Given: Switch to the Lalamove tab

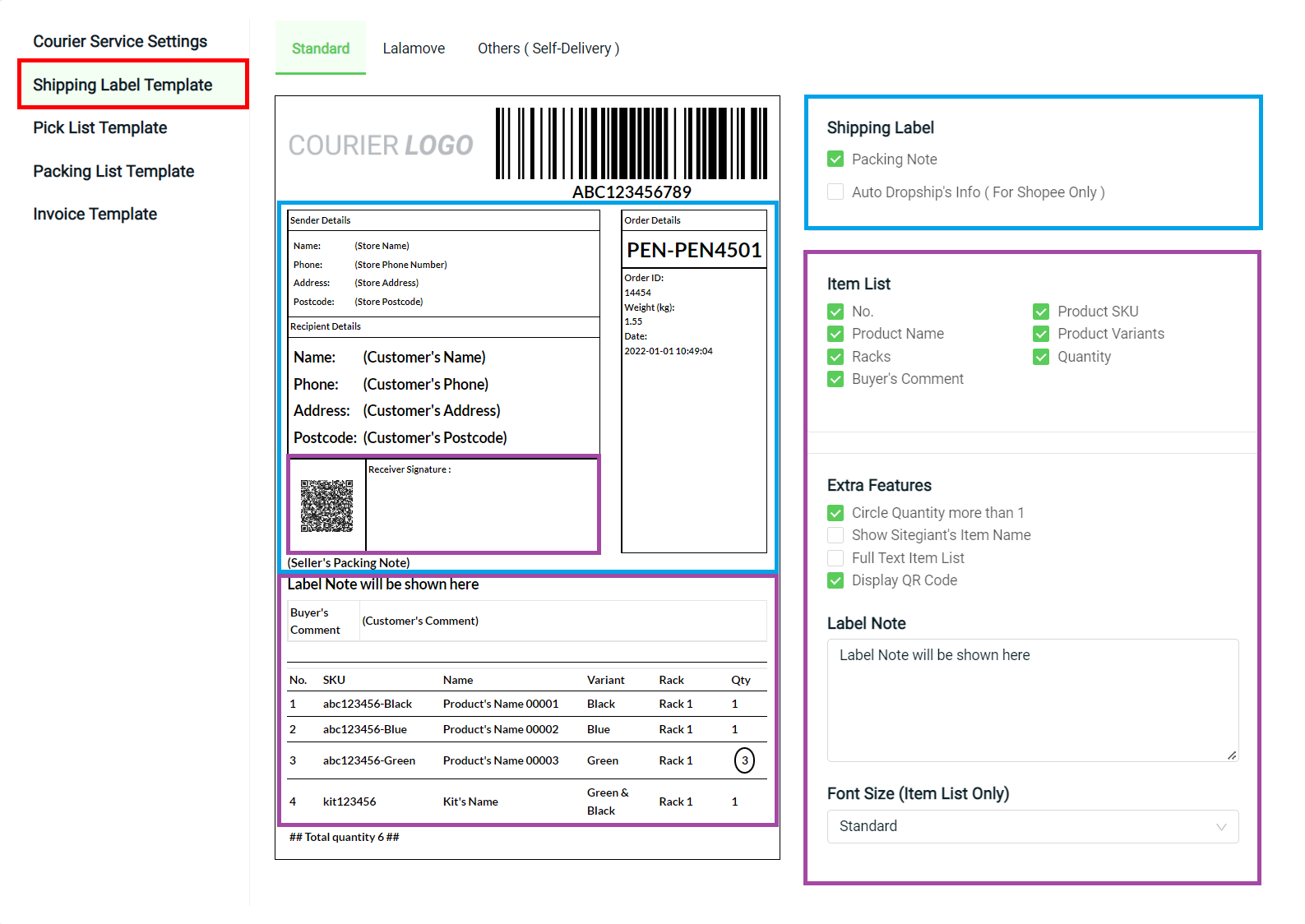Looking at the screenshot, I should (x=414, y=49).
